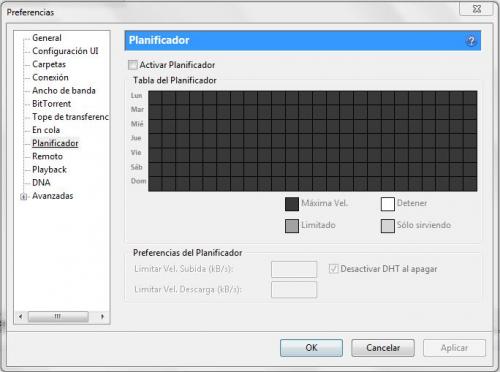Click the Detener white swatch
The width and height of the screenshot is (500, 372).
(x=388, y=204)
